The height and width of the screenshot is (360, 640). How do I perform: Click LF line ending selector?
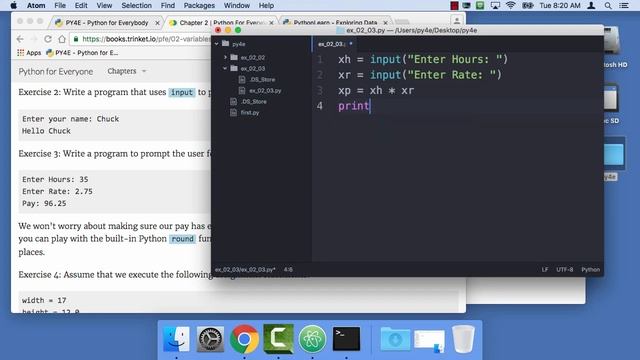tap(545, 269)
